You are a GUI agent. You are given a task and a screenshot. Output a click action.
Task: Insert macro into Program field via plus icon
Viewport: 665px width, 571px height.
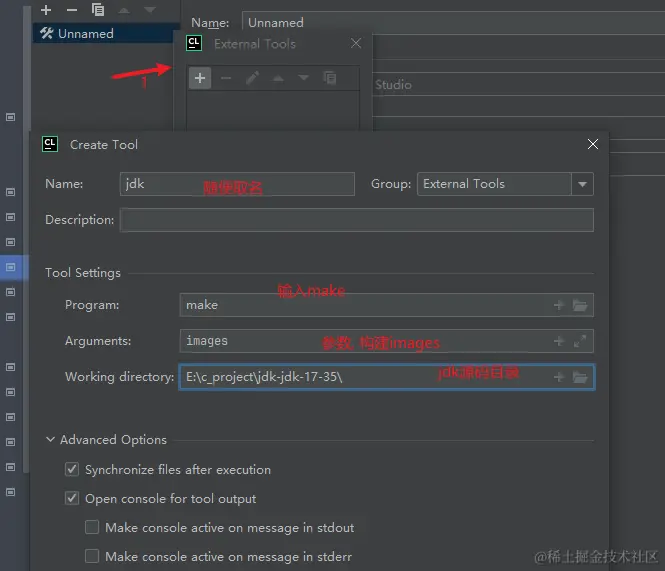click(x=559, y=305)
